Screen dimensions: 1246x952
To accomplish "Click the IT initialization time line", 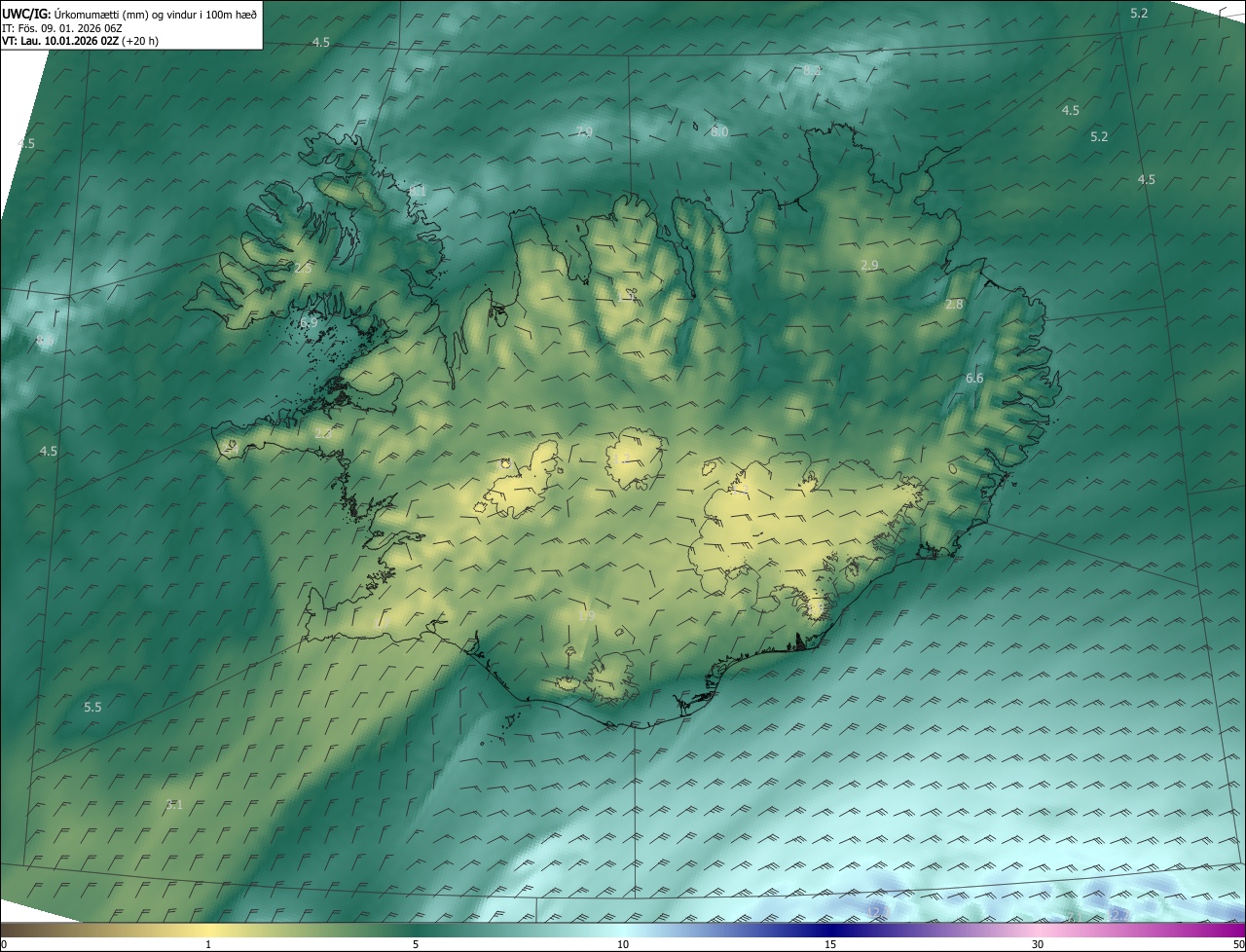I will click(x=61, y=27).
